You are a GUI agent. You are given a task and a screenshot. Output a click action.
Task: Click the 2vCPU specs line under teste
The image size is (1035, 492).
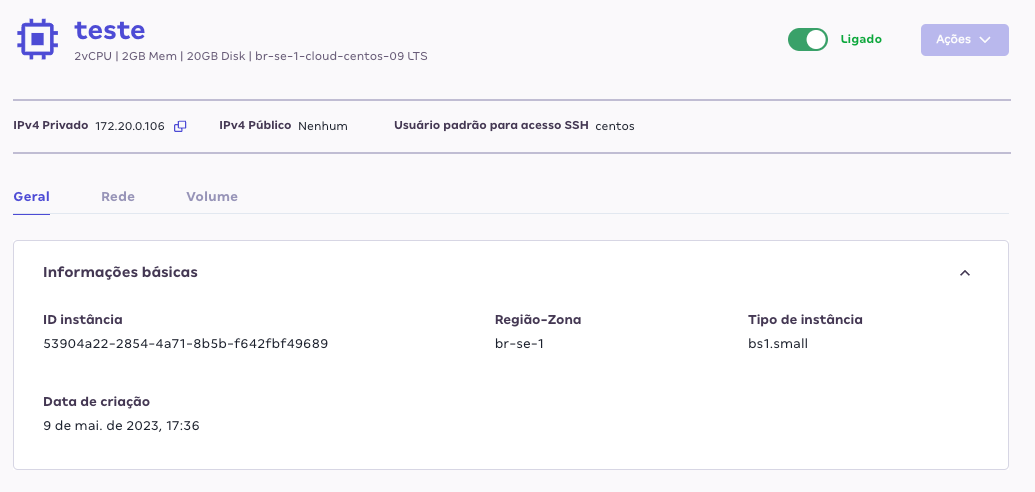(x=250, y=56)
